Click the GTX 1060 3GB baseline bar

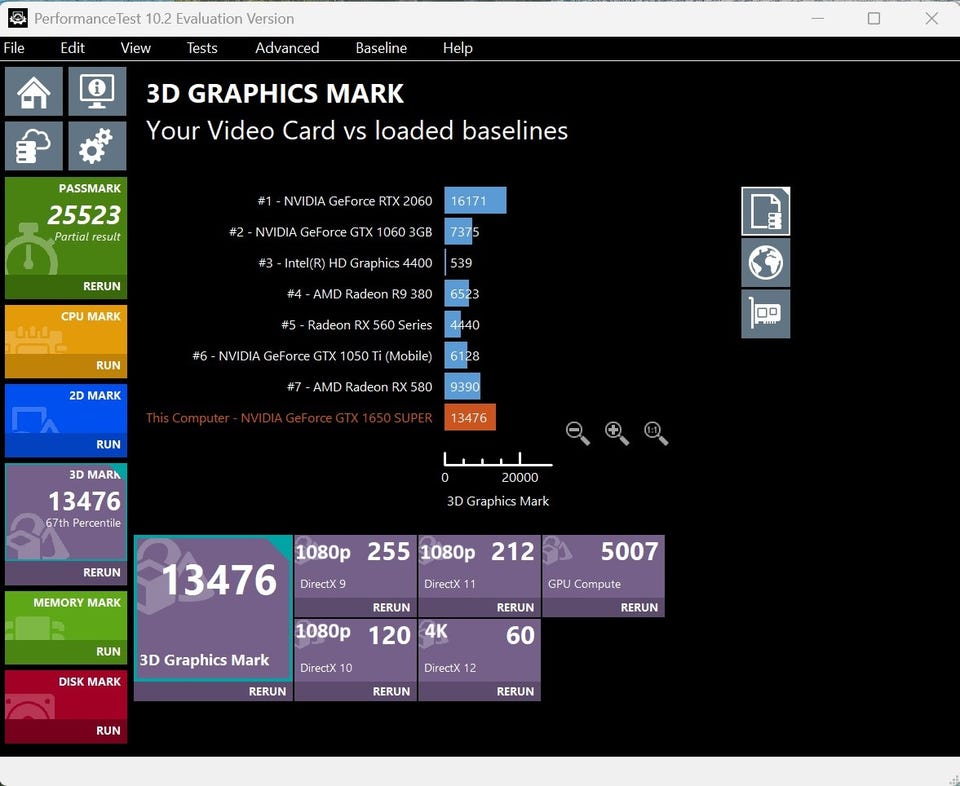click(459, 232)
